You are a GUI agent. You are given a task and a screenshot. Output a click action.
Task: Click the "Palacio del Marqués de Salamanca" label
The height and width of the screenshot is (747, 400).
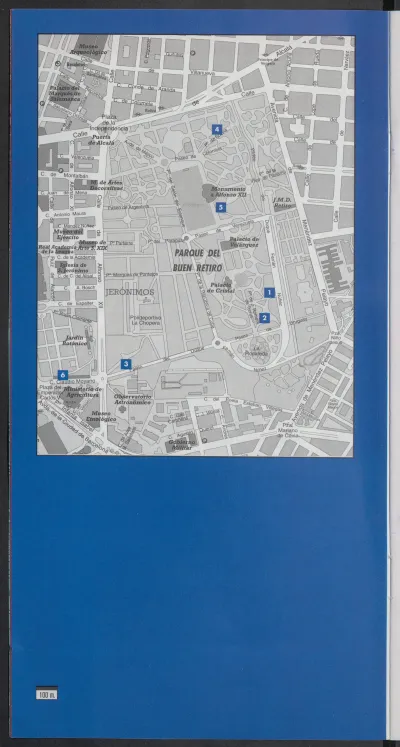click(65, 93)
